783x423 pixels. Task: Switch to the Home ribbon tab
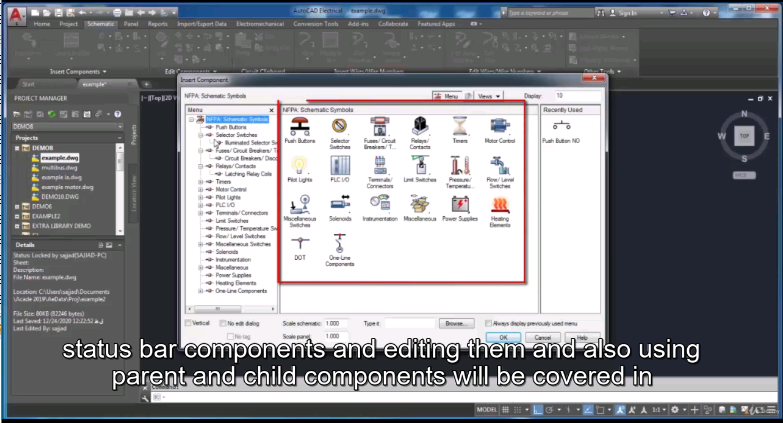(41, 24)
